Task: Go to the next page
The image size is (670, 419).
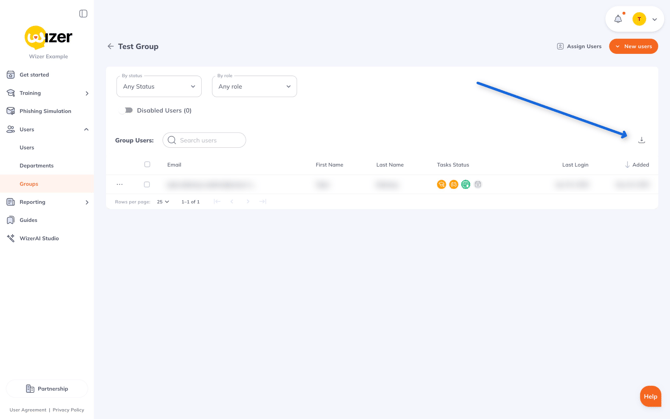Action: 248,202
